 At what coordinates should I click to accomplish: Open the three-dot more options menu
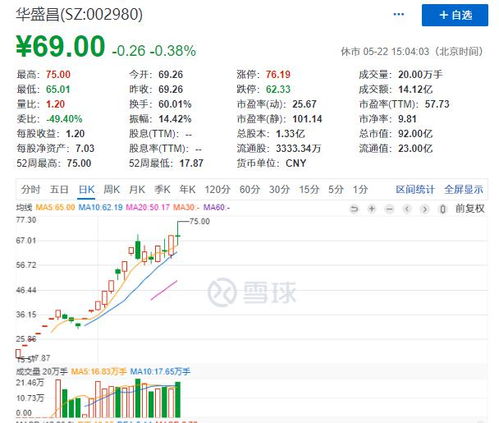click(399, 14)
